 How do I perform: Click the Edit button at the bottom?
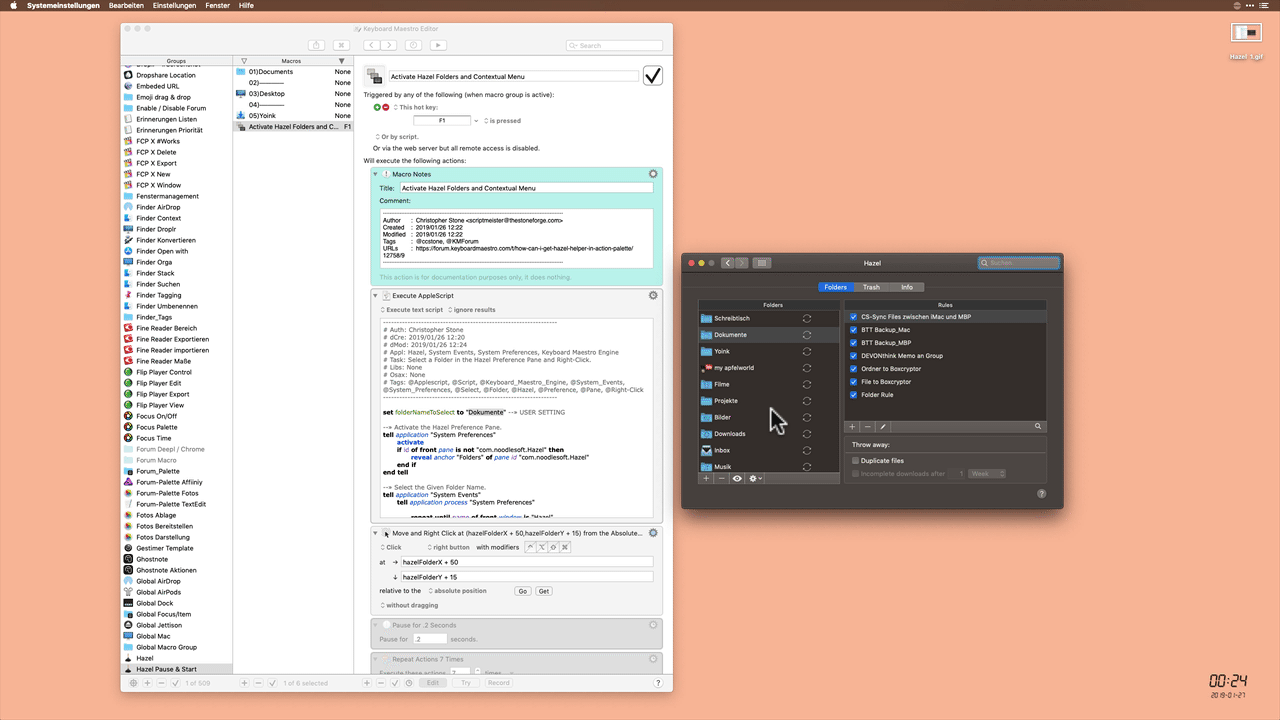(432, 683)
